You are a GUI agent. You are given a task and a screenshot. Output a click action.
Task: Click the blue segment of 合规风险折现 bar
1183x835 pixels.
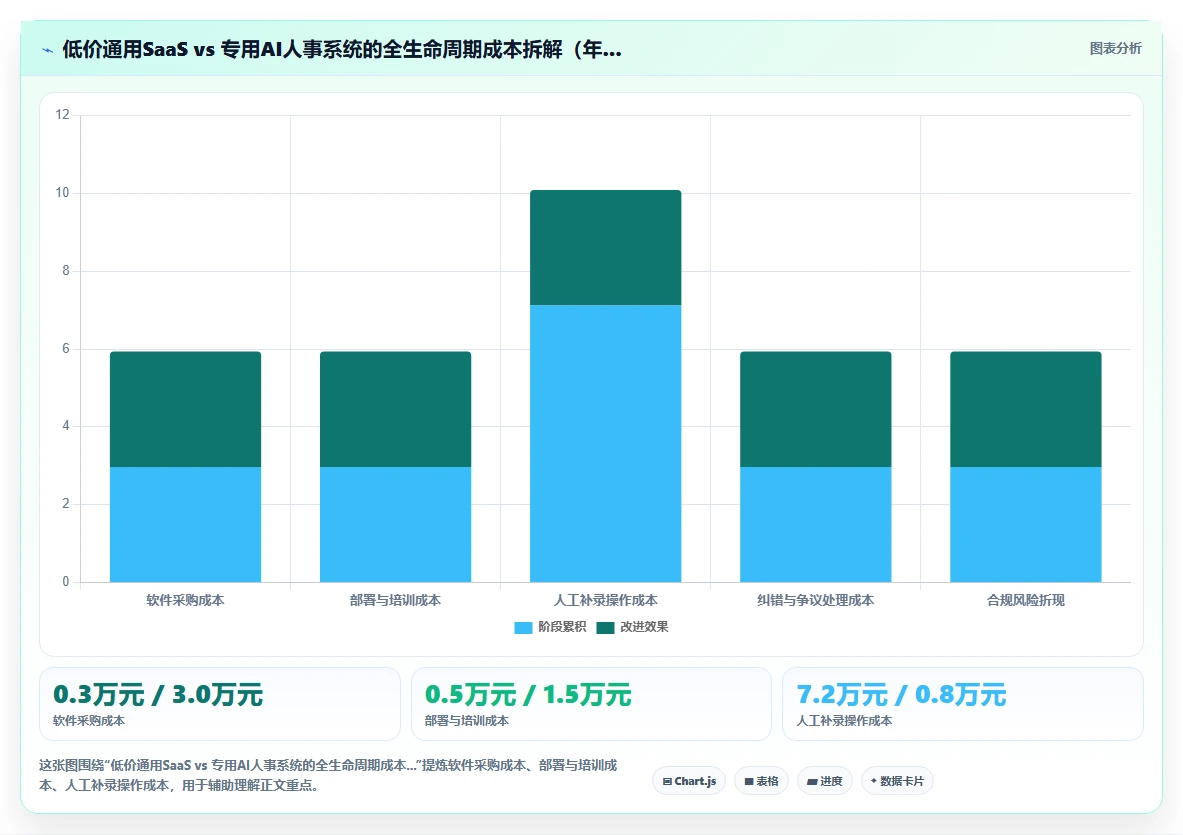(1025, 524)
